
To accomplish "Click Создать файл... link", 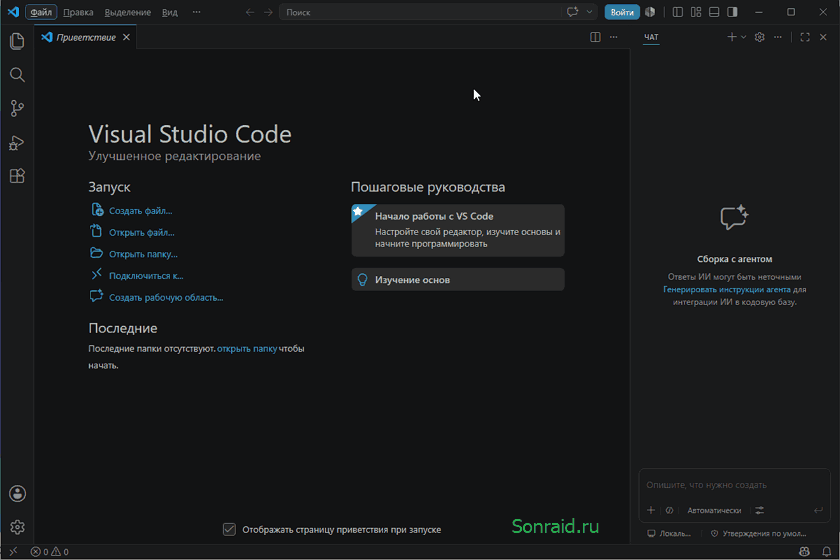I will coord(140,211).
